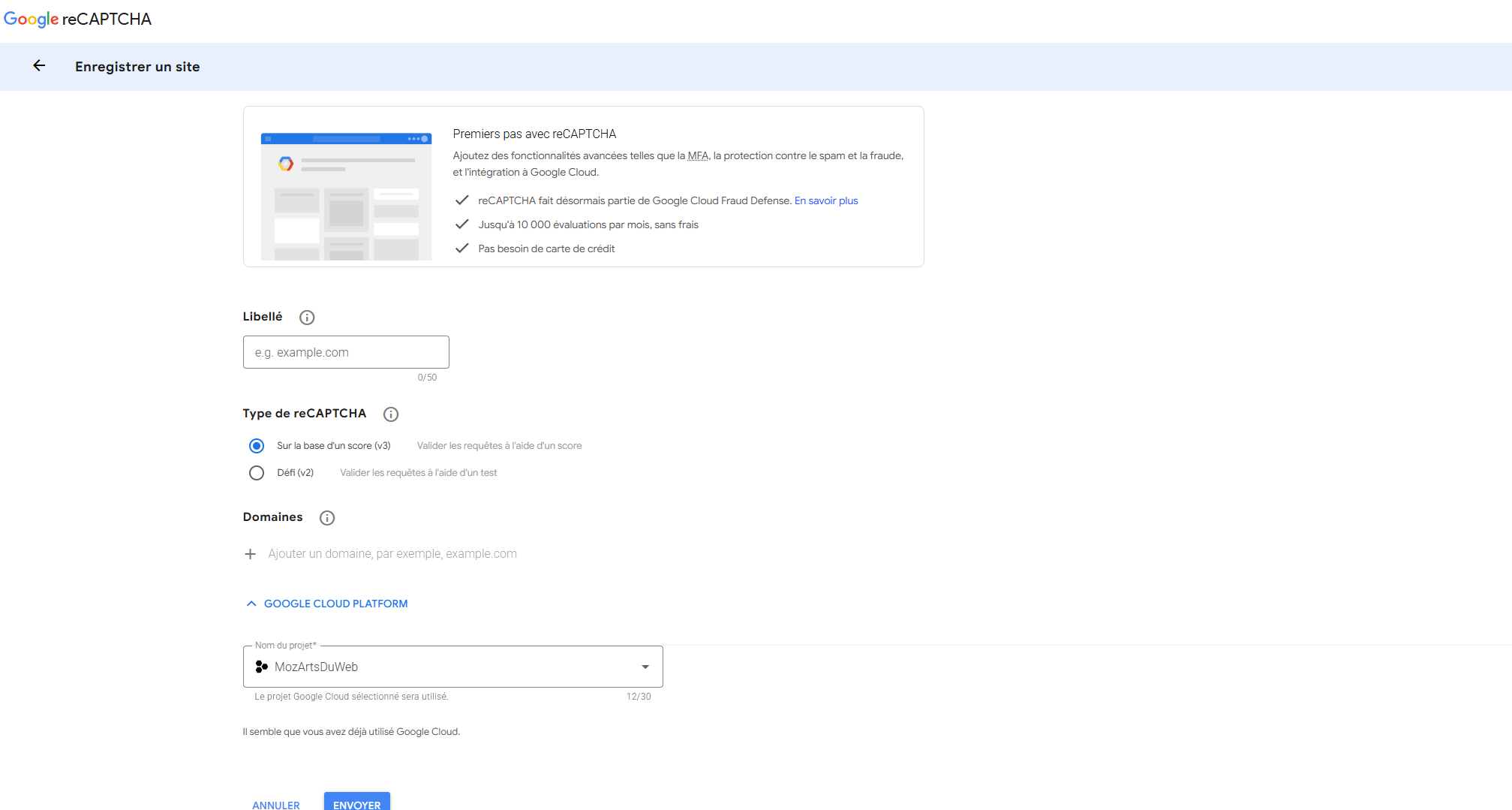Viewport: 1512px width, 810px height.
Task: Click 'Il semble que vous avez déjà utilisé Google Cloud'
Action: [x=351, y=732]
